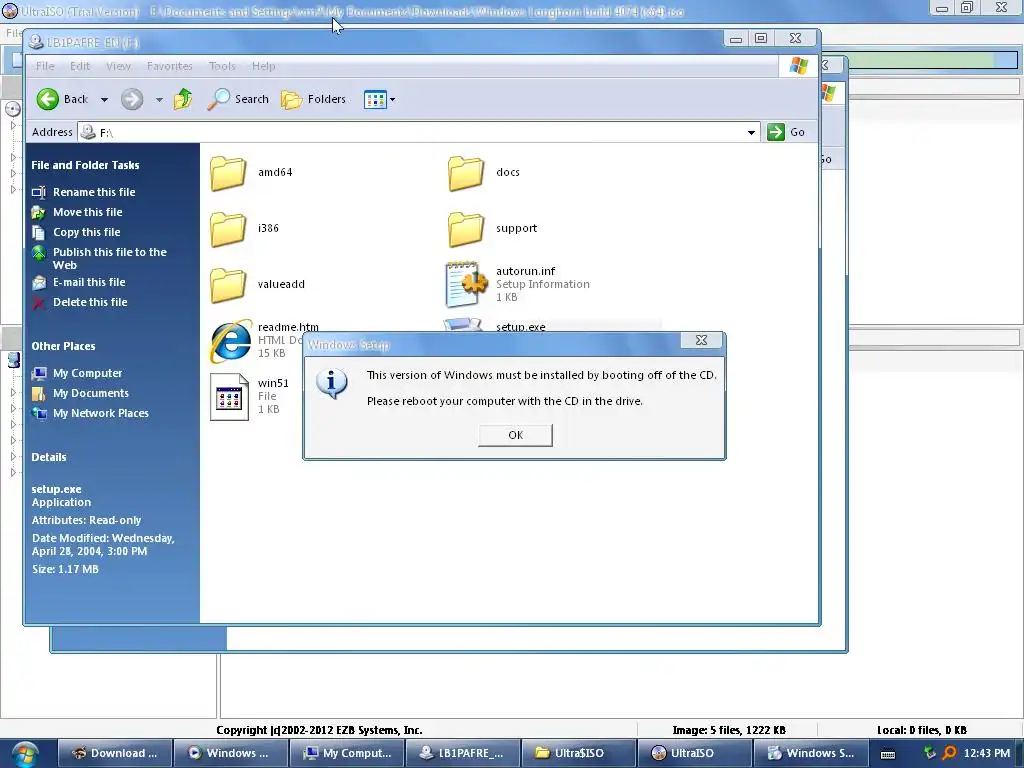1024x768 pixels.
Task: Switch to Windows Setup taskbar button
Action: (810, 753)
